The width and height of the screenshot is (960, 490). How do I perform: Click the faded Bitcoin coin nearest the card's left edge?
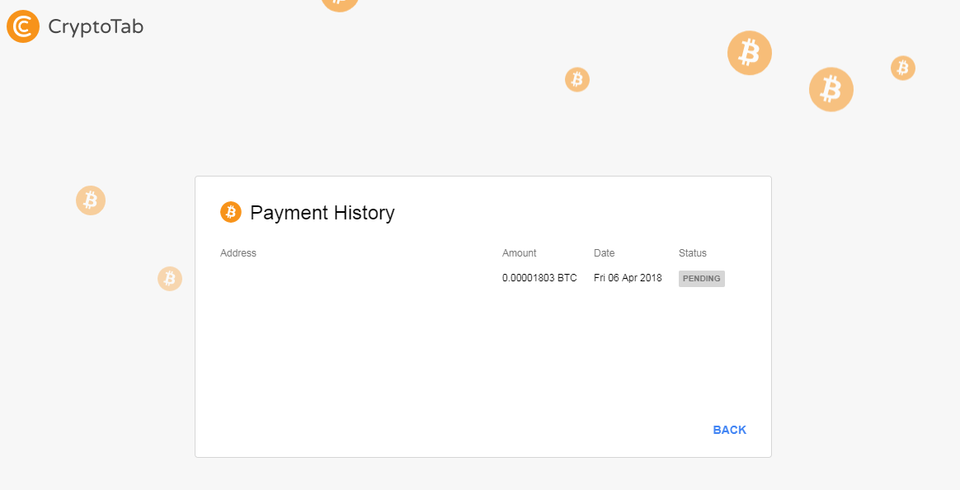pyautogui.click(x=170, y=278)
